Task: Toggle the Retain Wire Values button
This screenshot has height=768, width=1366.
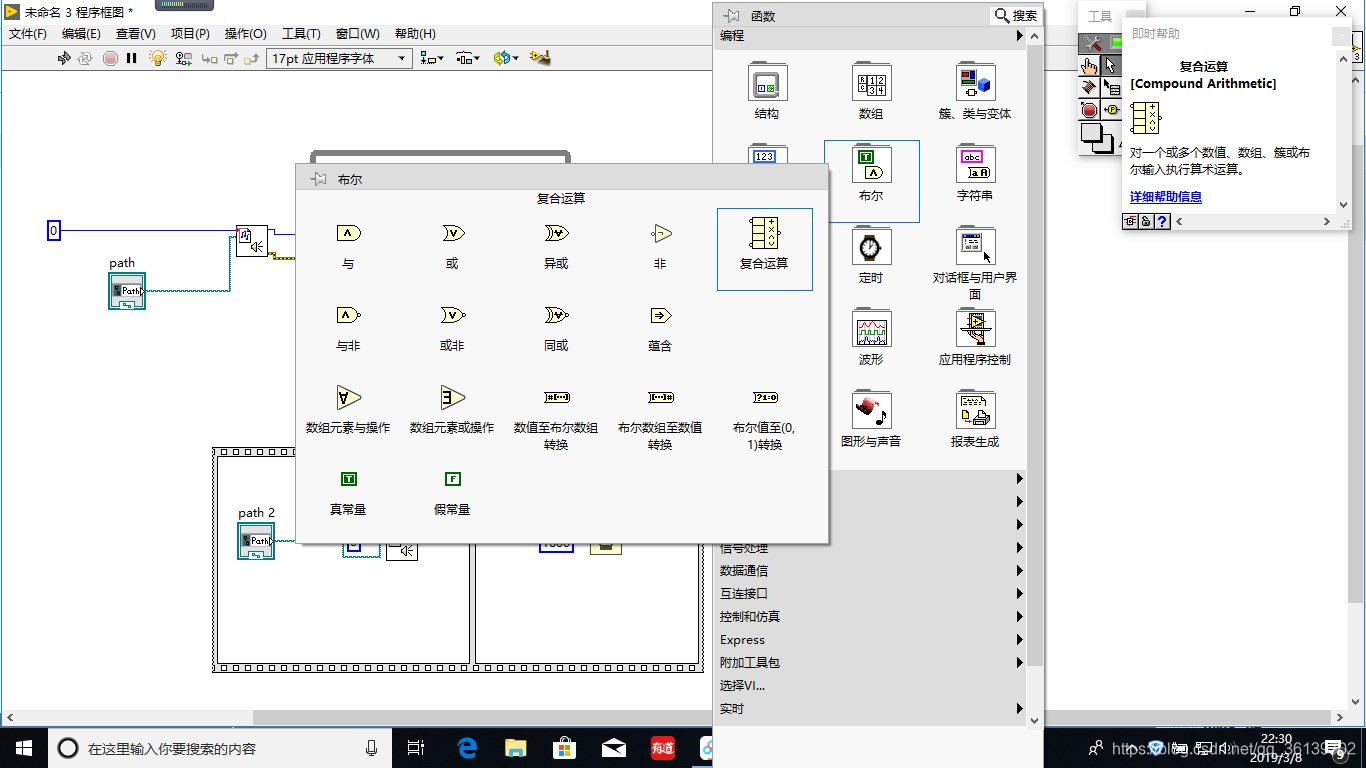Action: tap(183, 58)
